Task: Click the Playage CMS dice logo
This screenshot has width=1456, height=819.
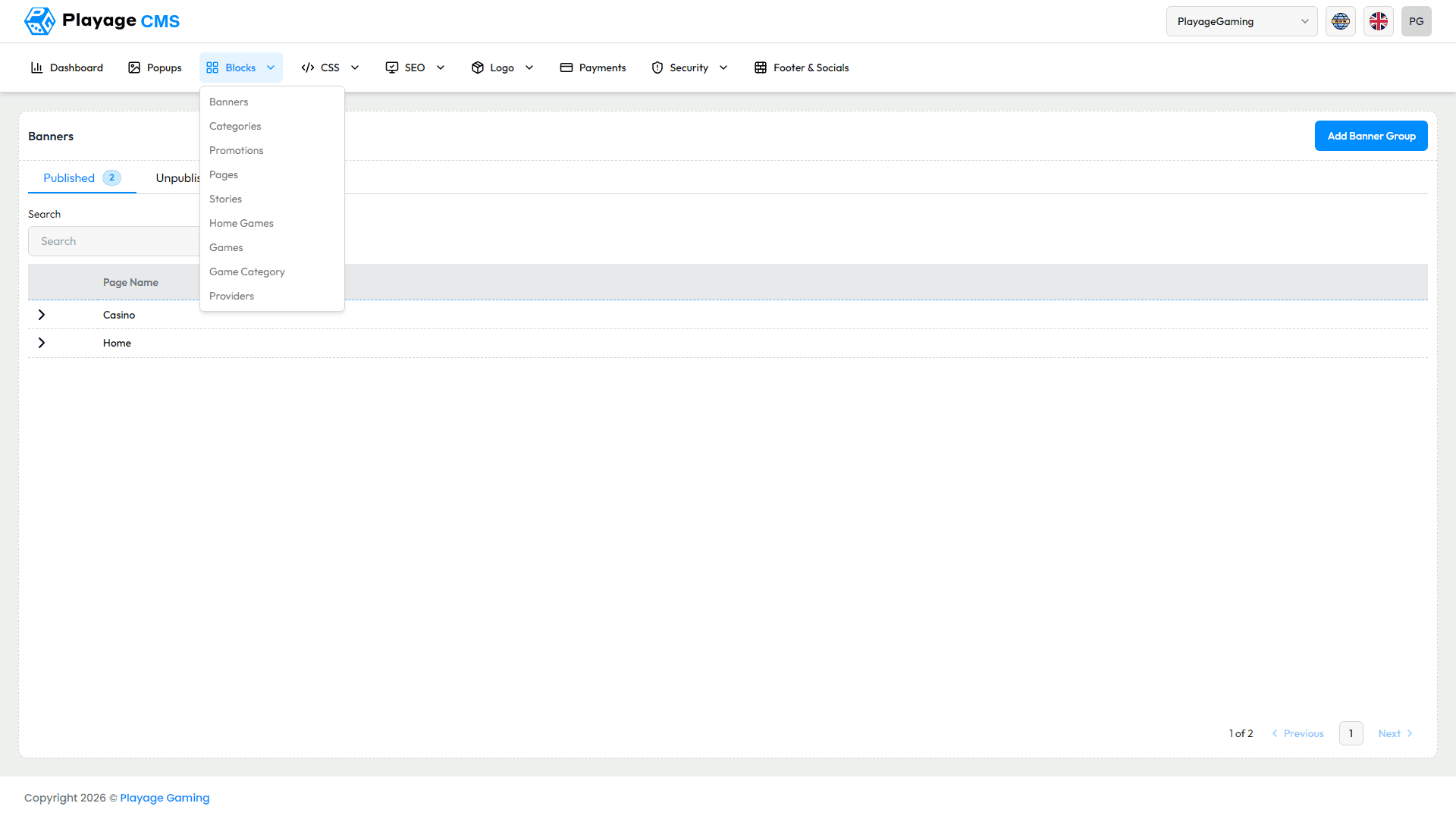Action: point(39,21)
